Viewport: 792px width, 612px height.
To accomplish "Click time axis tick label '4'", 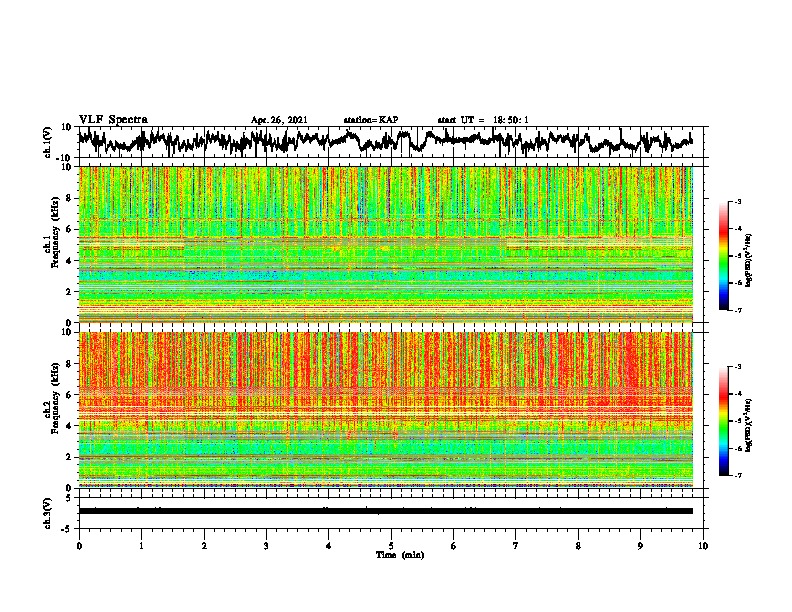I will pos(328,546).
